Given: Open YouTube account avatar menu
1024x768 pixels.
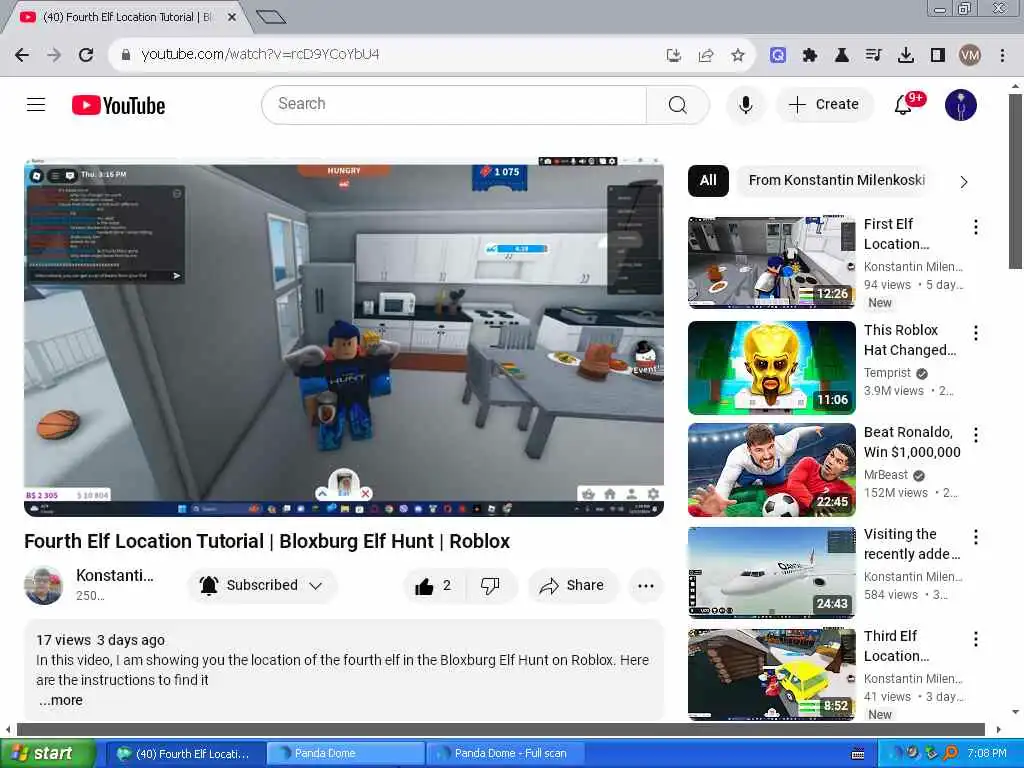Looking at the screenshot, I should (x=961, y=105).
